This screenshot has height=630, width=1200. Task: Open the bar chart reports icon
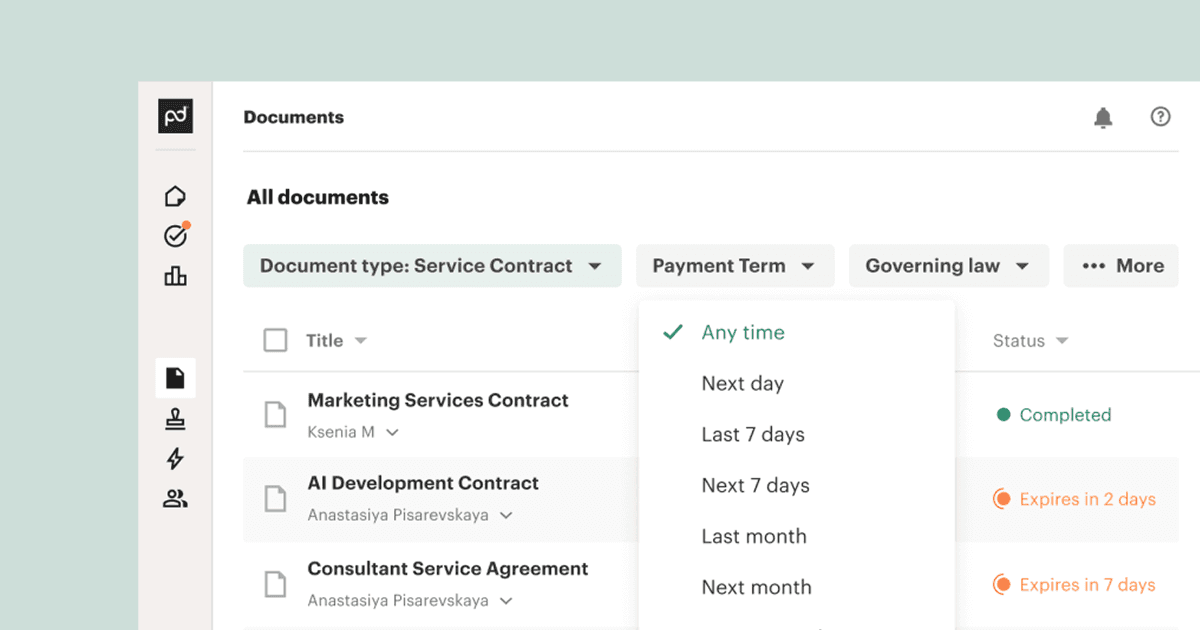[175, 276]
